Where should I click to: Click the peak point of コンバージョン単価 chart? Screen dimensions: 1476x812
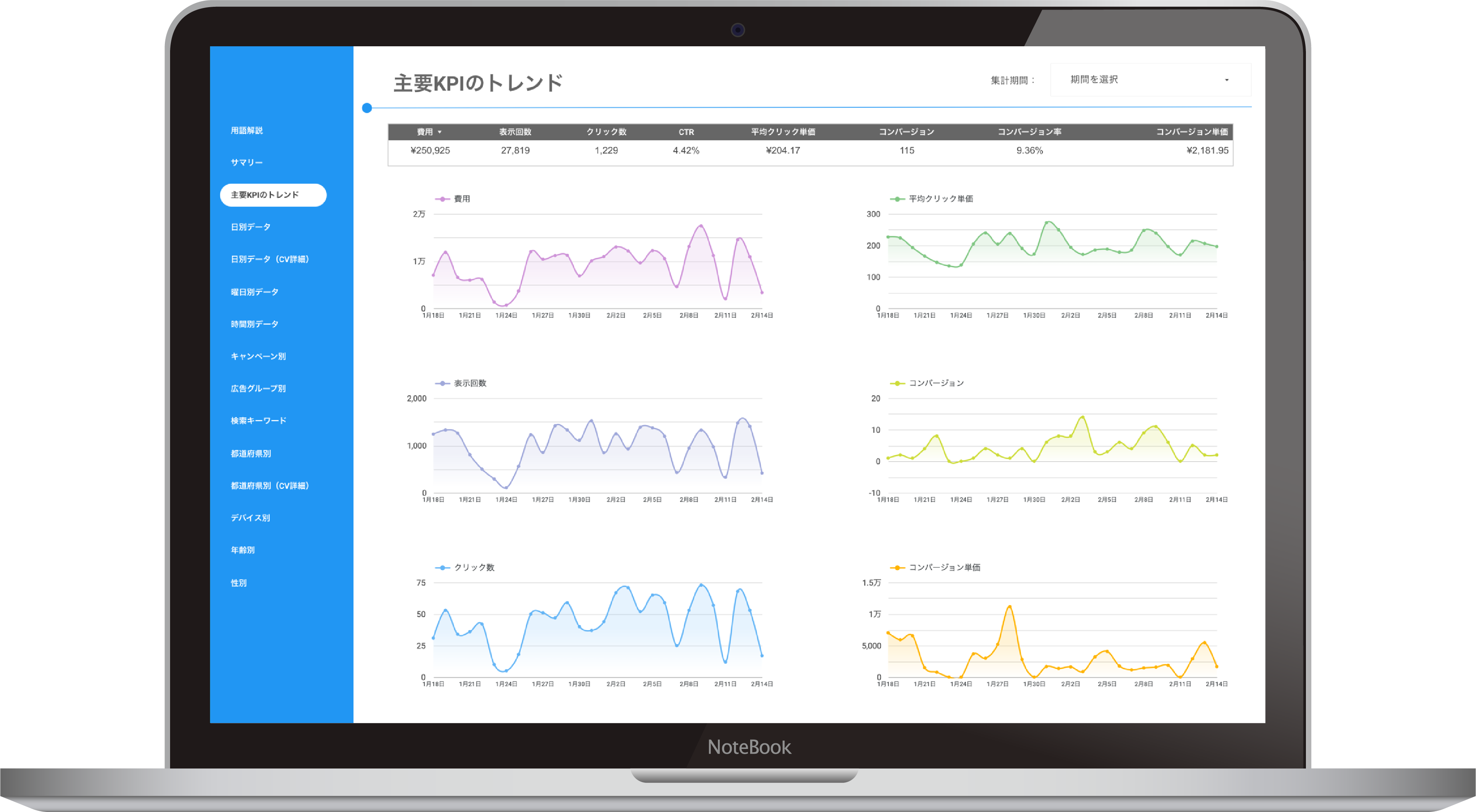(1009, 607)
